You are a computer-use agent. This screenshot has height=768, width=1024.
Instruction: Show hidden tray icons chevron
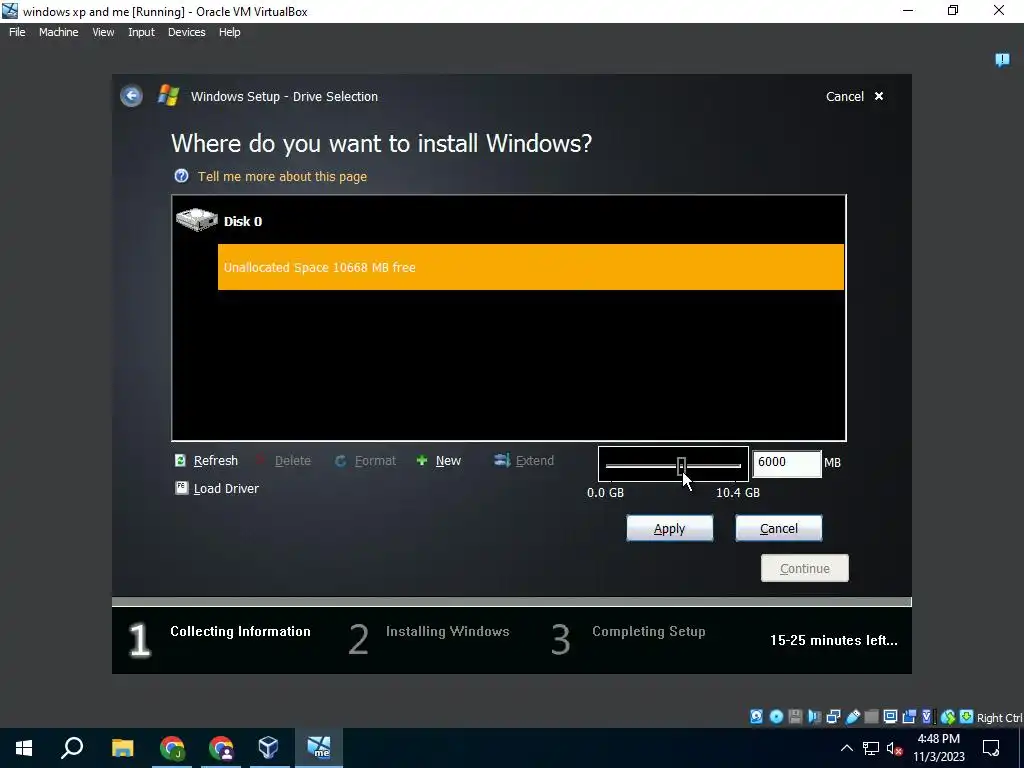[x=846, y=748]
